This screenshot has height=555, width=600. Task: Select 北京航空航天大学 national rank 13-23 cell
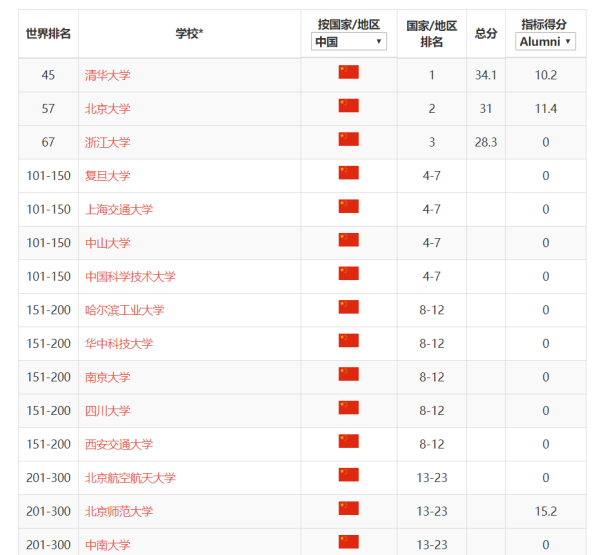tap(432, 478)
